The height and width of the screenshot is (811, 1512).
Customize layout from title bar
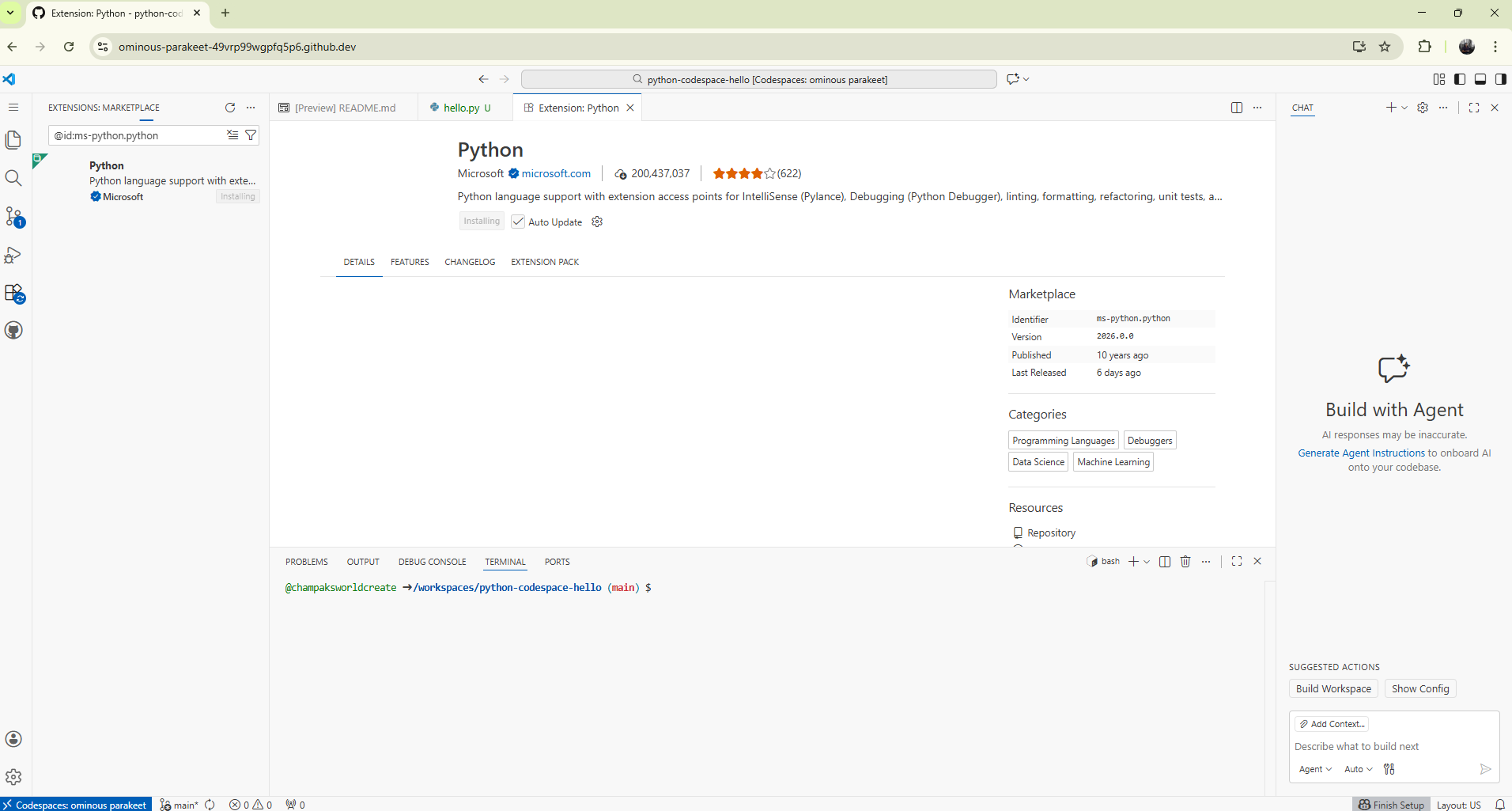tap(1439, 79)
